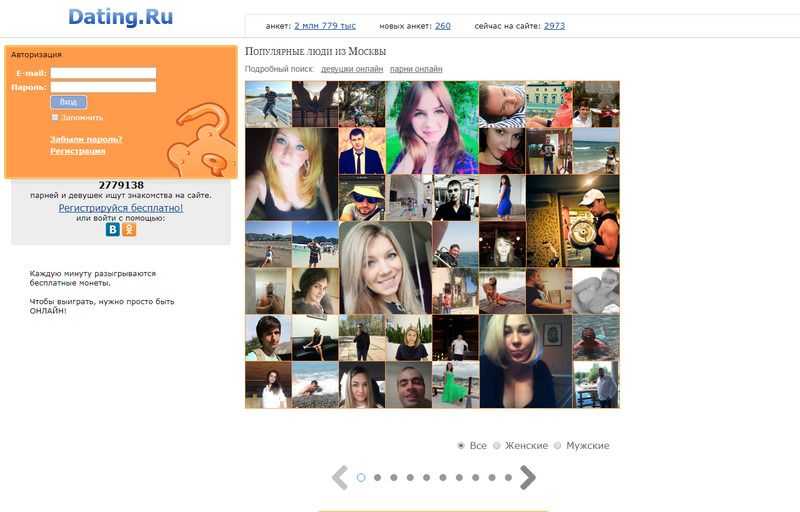Click the VKontakte login icon

[113, 229]
